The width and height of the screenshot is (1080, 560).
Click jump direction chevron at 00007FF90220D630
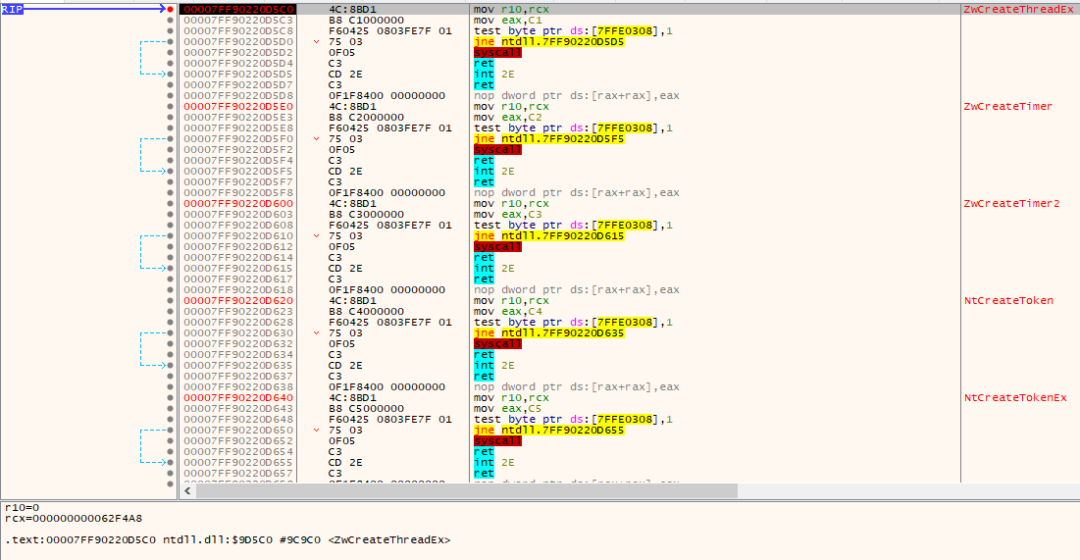316,333
